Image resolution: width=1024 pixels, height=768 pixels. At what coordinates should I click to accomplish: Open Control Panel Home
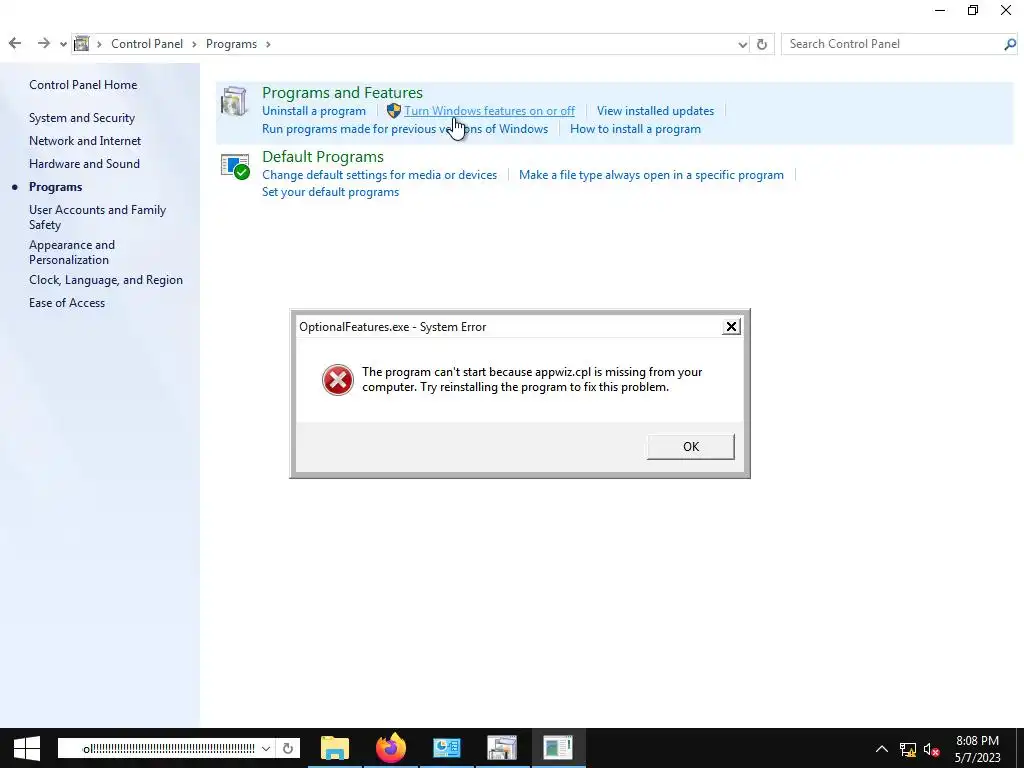pos(83,85)
